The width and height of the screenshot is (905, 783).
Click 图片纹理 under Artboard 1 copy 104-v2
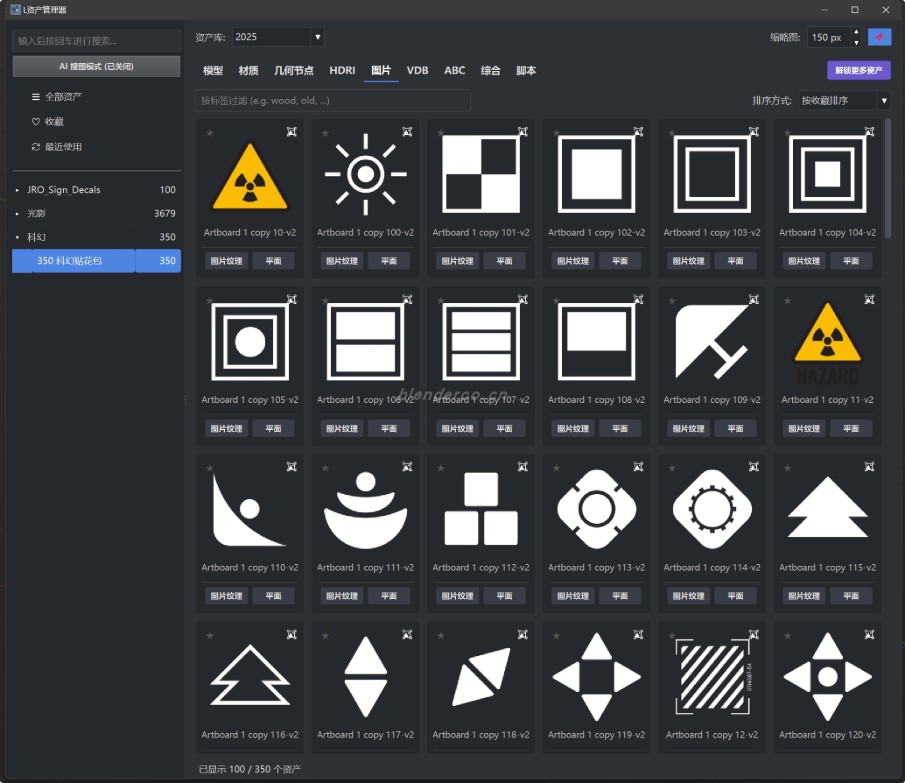(x=804, y=261)
